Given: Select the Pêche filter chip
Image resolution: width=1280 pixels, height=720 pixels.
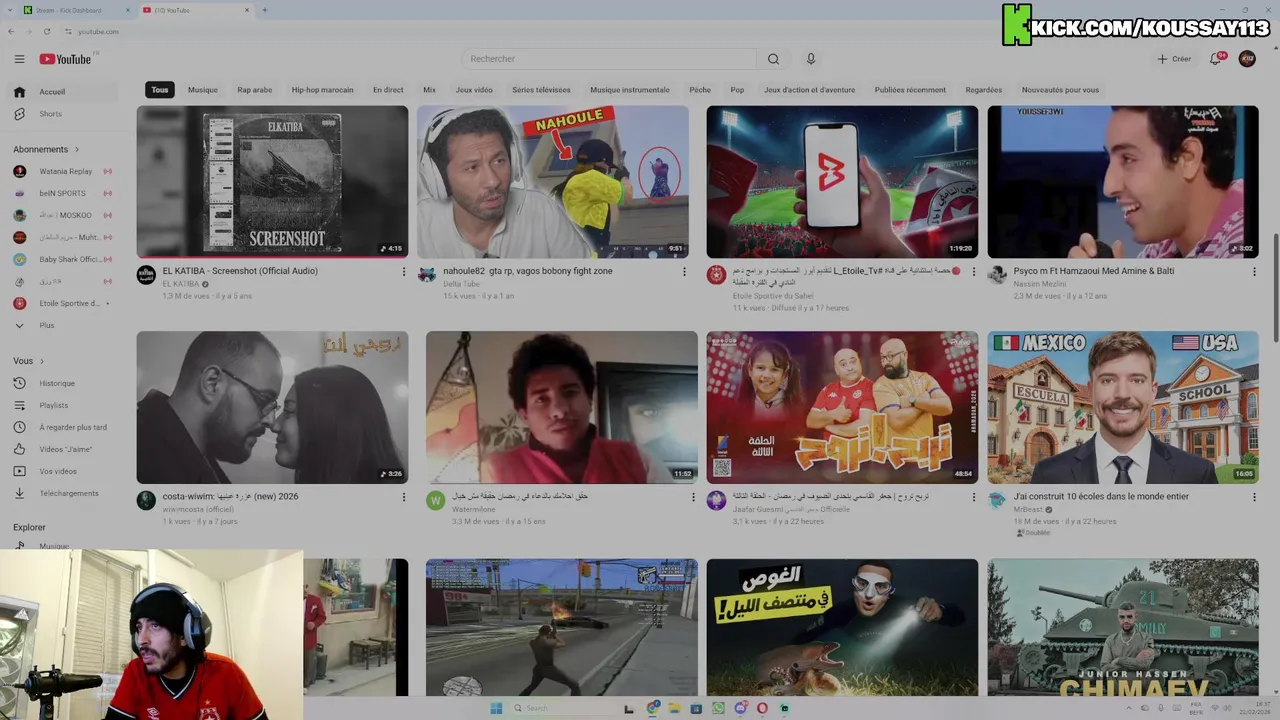Looking at the screenshot, I should click(700, 90).
